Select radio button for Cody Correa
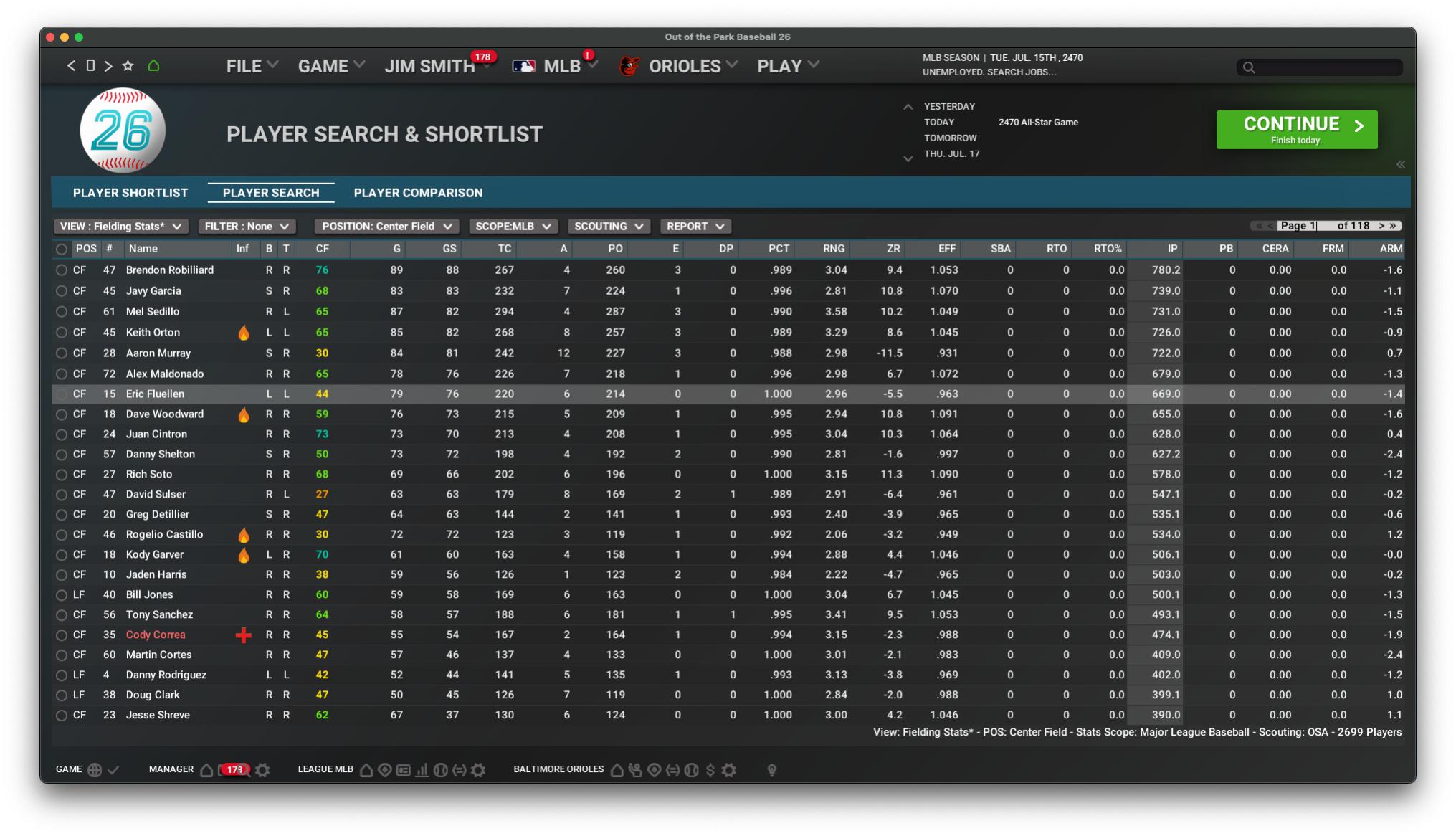Viewport: 1456px width, 836px height. pos(62,635)
